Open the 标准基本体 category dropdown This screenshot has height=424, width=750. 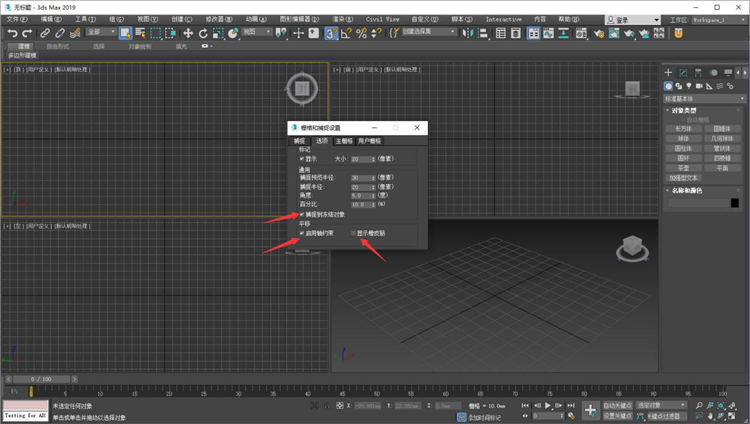pyautogui.click(x=704, y=99)
